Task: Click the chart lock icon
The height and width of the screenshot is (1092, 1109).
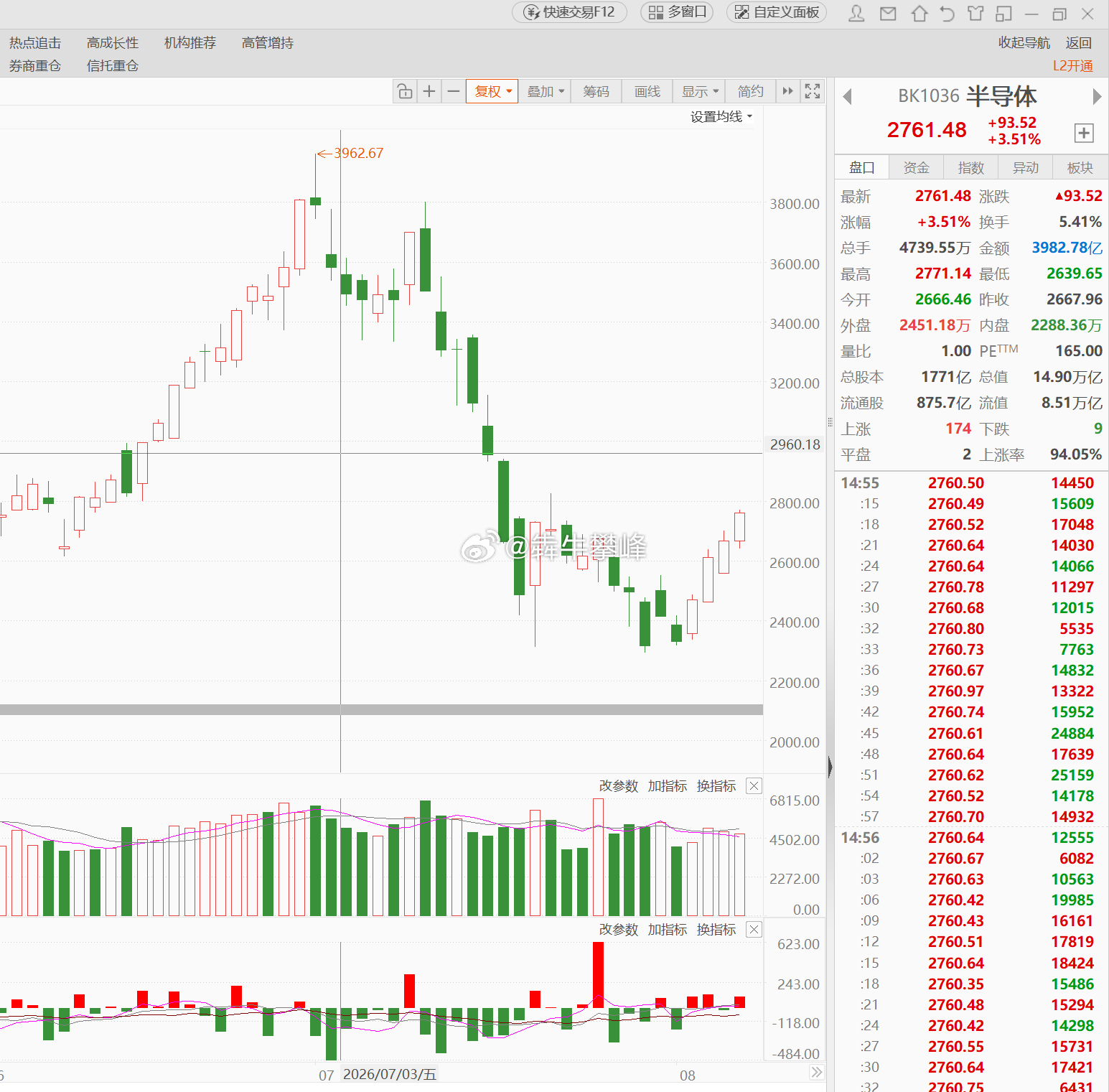Action: tap(405, 91)
